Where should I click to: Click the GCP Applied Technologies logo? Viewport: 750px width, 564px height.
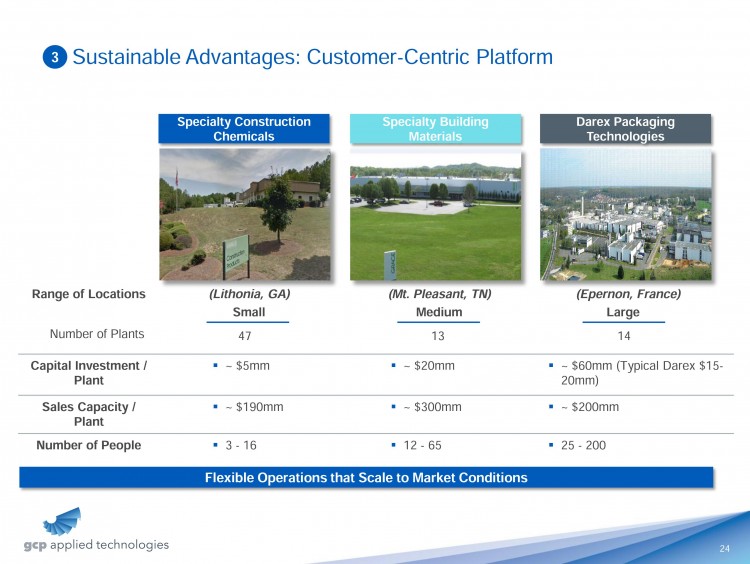tap(96, 532)
